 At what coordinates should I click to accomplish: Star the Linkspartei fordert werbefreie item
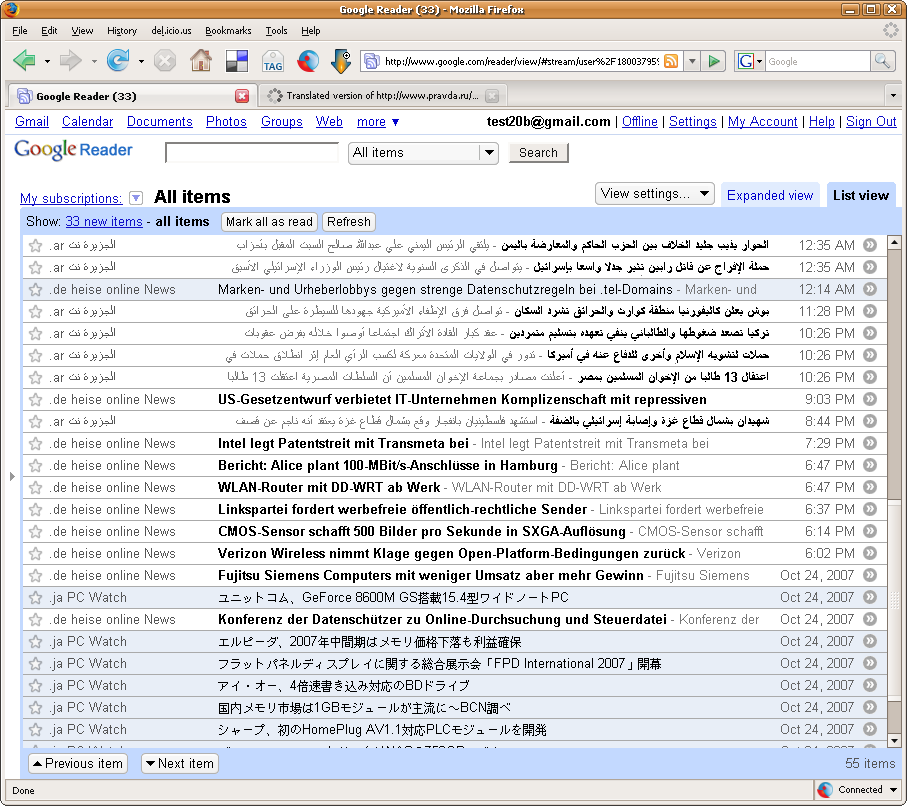36,509
